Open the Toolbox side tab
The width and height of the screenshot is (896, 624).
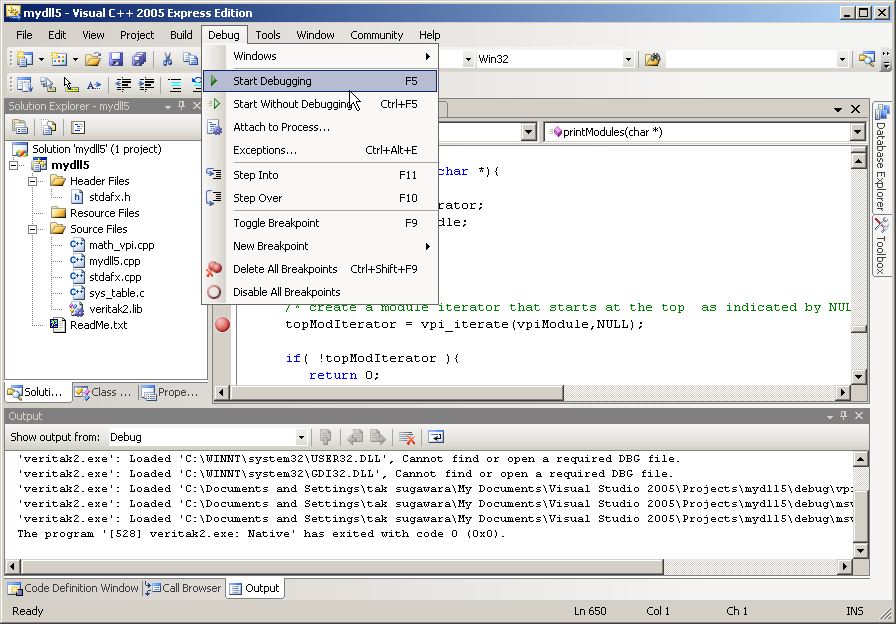[881, 246]
